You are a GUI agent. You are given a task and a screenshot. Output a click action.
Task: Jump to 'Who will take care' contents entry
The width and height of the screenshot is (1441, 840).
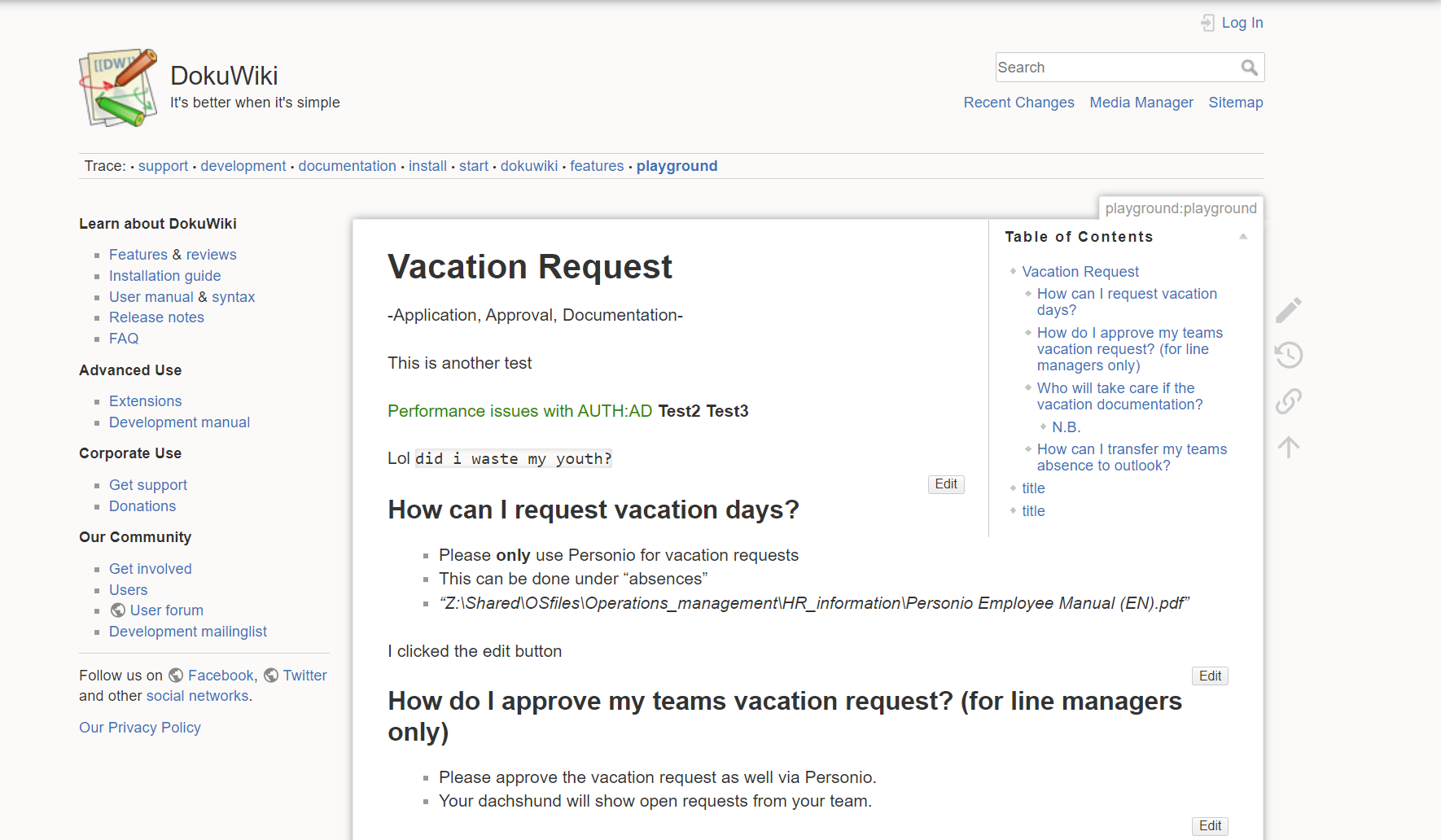1120,396
